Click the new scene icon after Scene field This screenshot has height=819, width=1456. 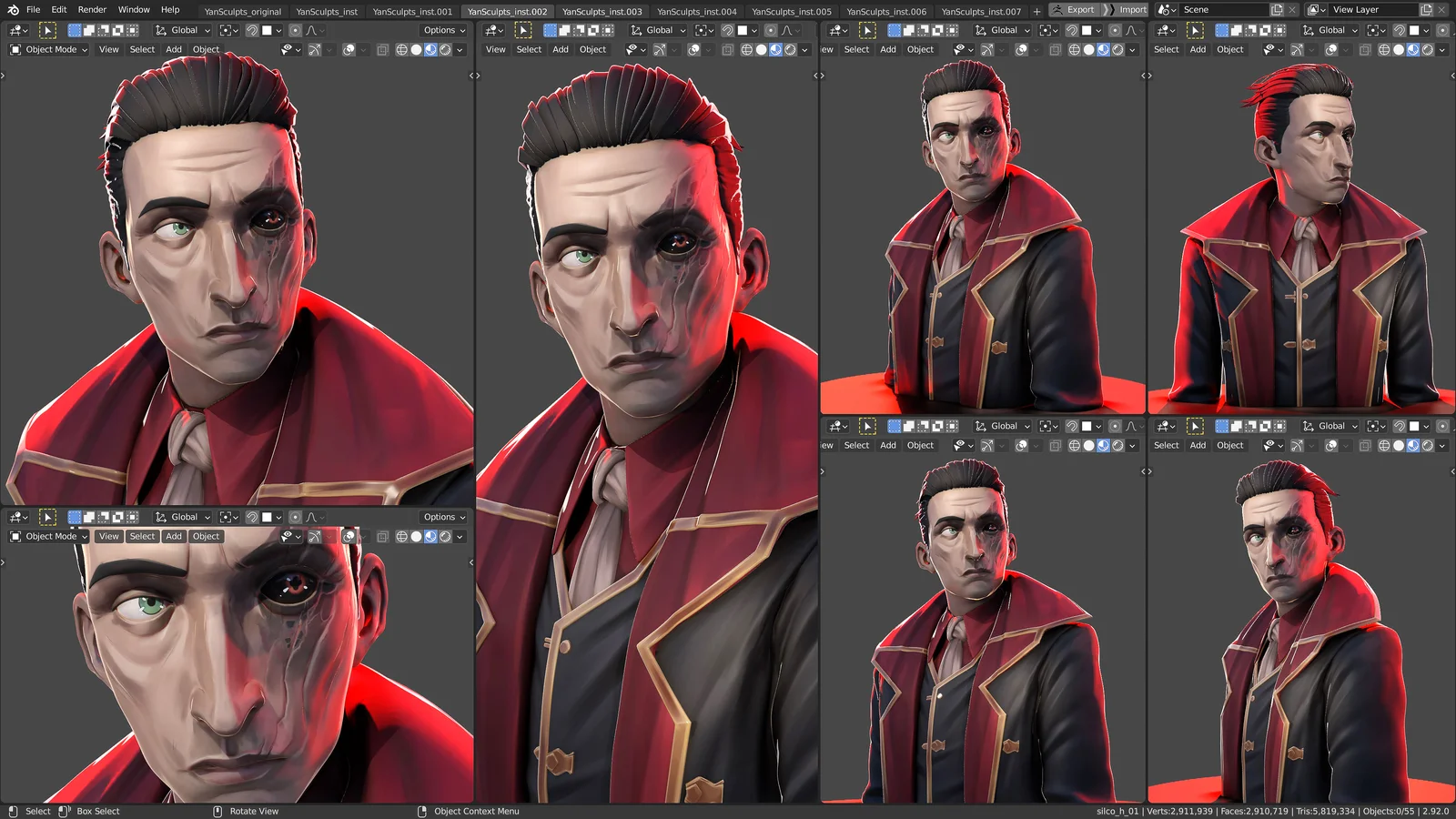1277,10
